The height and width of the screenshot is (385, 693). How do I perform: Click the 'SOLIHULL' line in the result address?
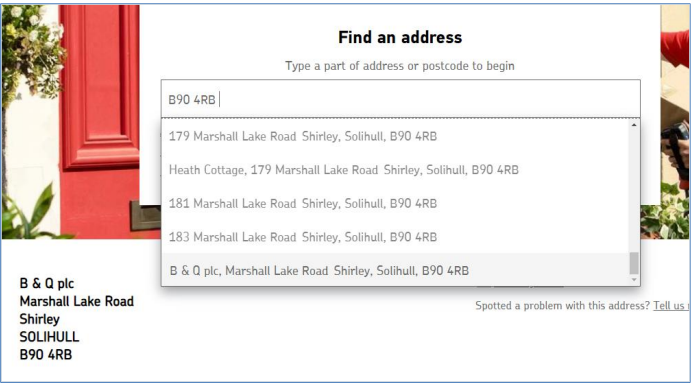tap(49, 337)
